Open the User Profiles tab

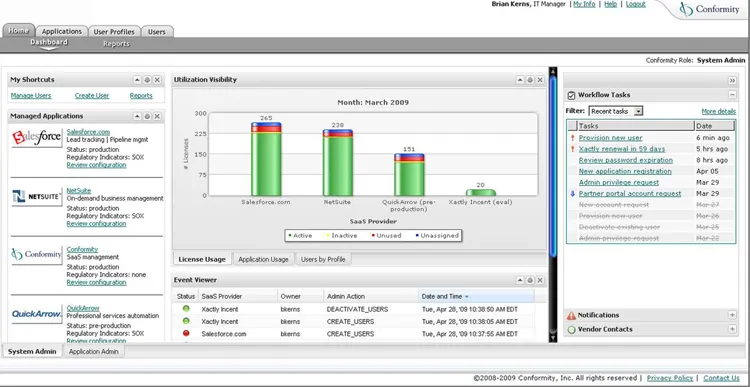(114, 32)
